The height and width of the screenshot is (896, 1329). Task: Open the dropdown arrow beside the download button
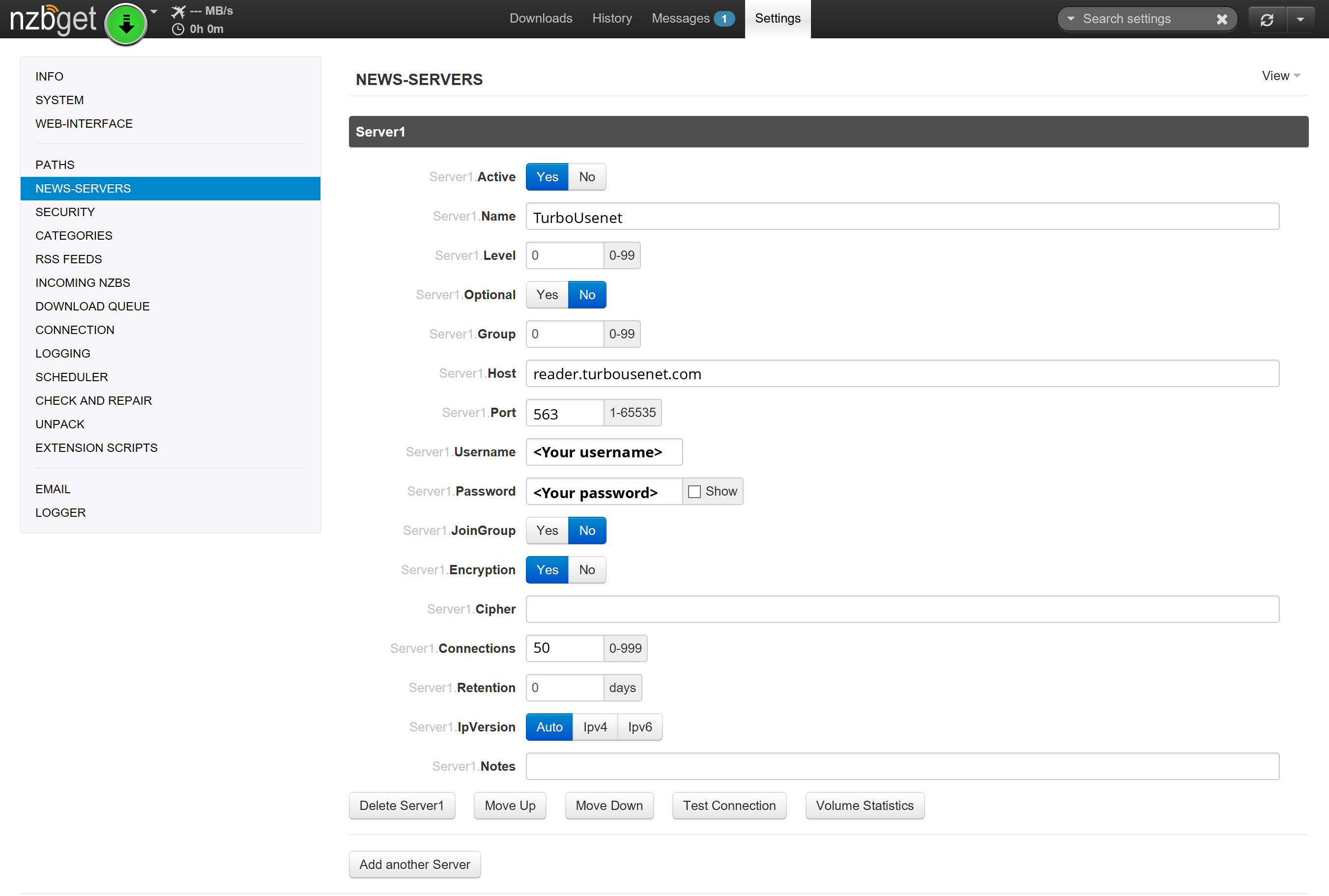pos(154,11)
